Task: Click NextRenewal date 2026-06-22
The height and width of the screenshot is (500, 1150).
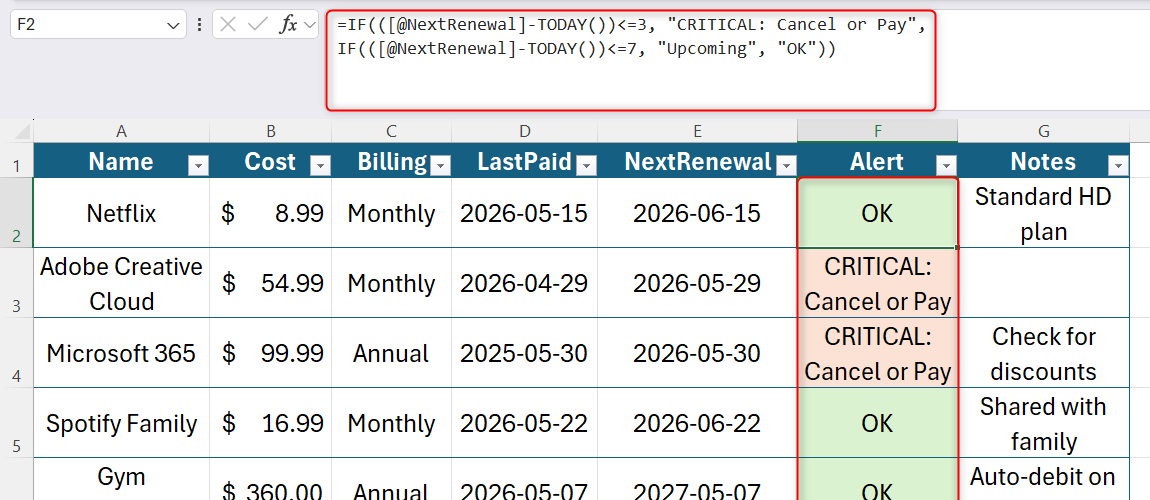Action: point(697,423)
